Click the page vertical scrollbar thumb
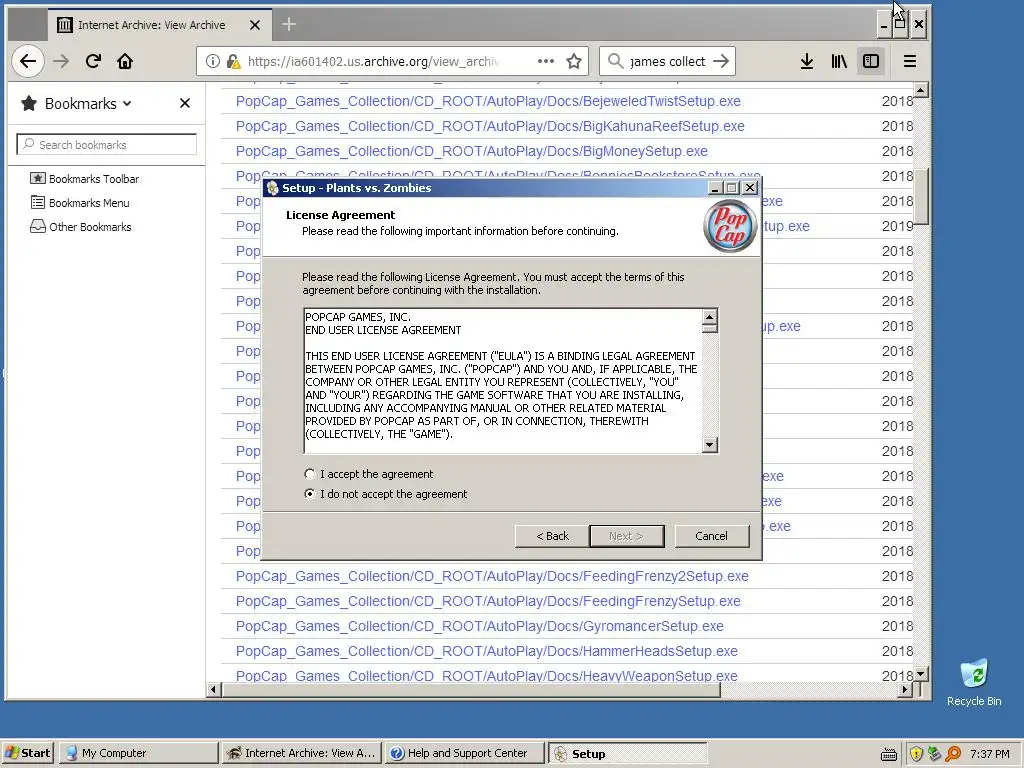Viewport: 1024px width, 768px height. (921, 197)
